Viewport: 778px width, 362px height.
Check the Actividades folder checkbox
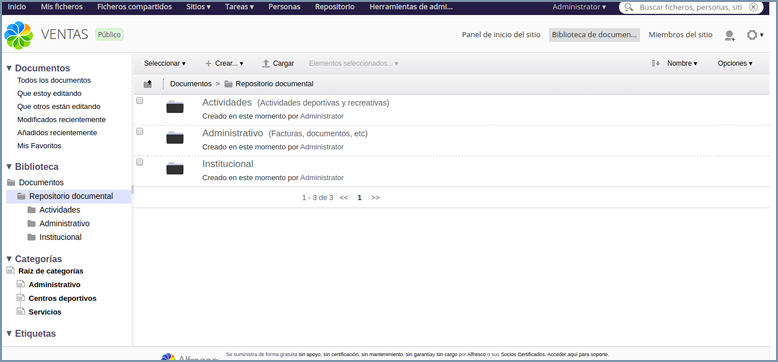pos(140,100)
